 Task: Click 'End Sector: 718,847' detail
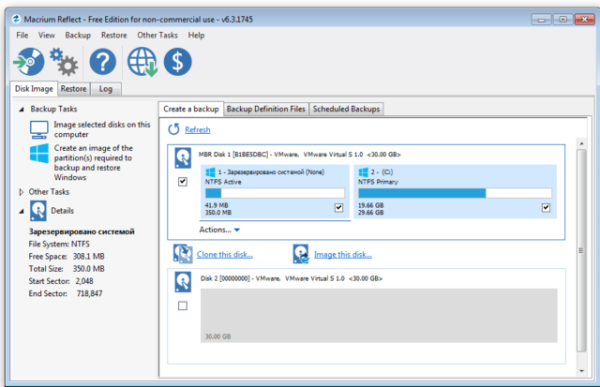pyautogui.click(x=65, y=293)
